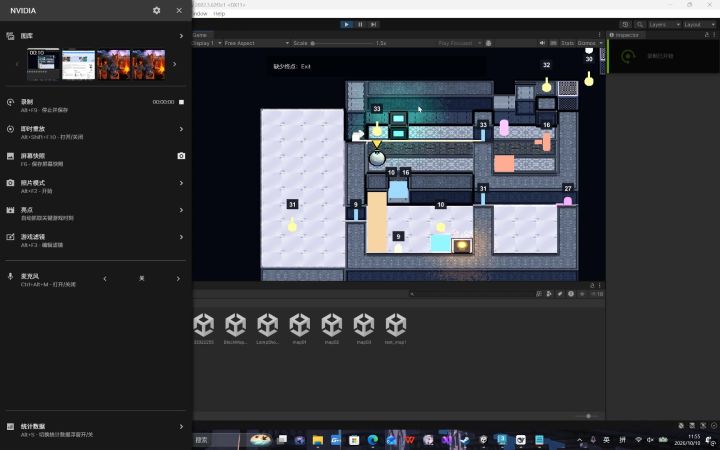Viewport: 720px width, 450px height.
Task: Click the game filter icon
Action: [x=10, y=237]
